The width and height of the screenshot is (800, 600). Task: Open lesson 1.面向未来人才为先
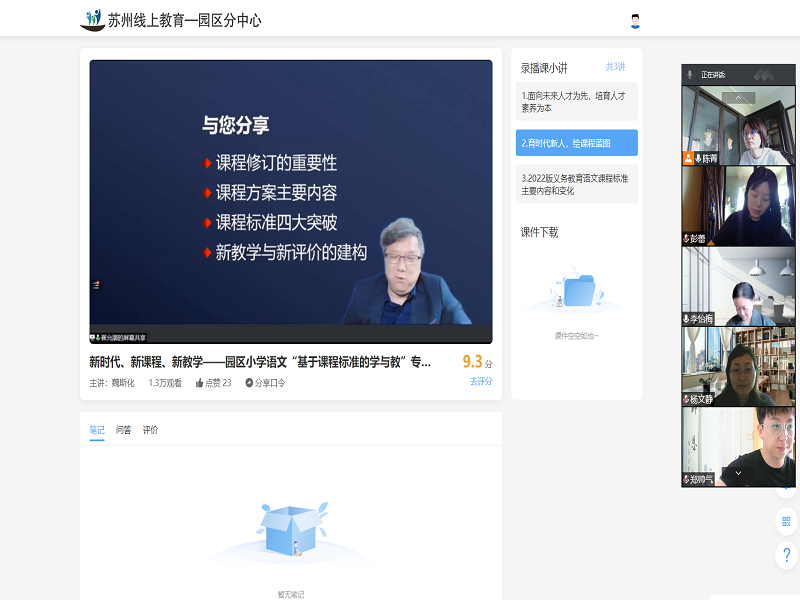[x=577, y=102]
